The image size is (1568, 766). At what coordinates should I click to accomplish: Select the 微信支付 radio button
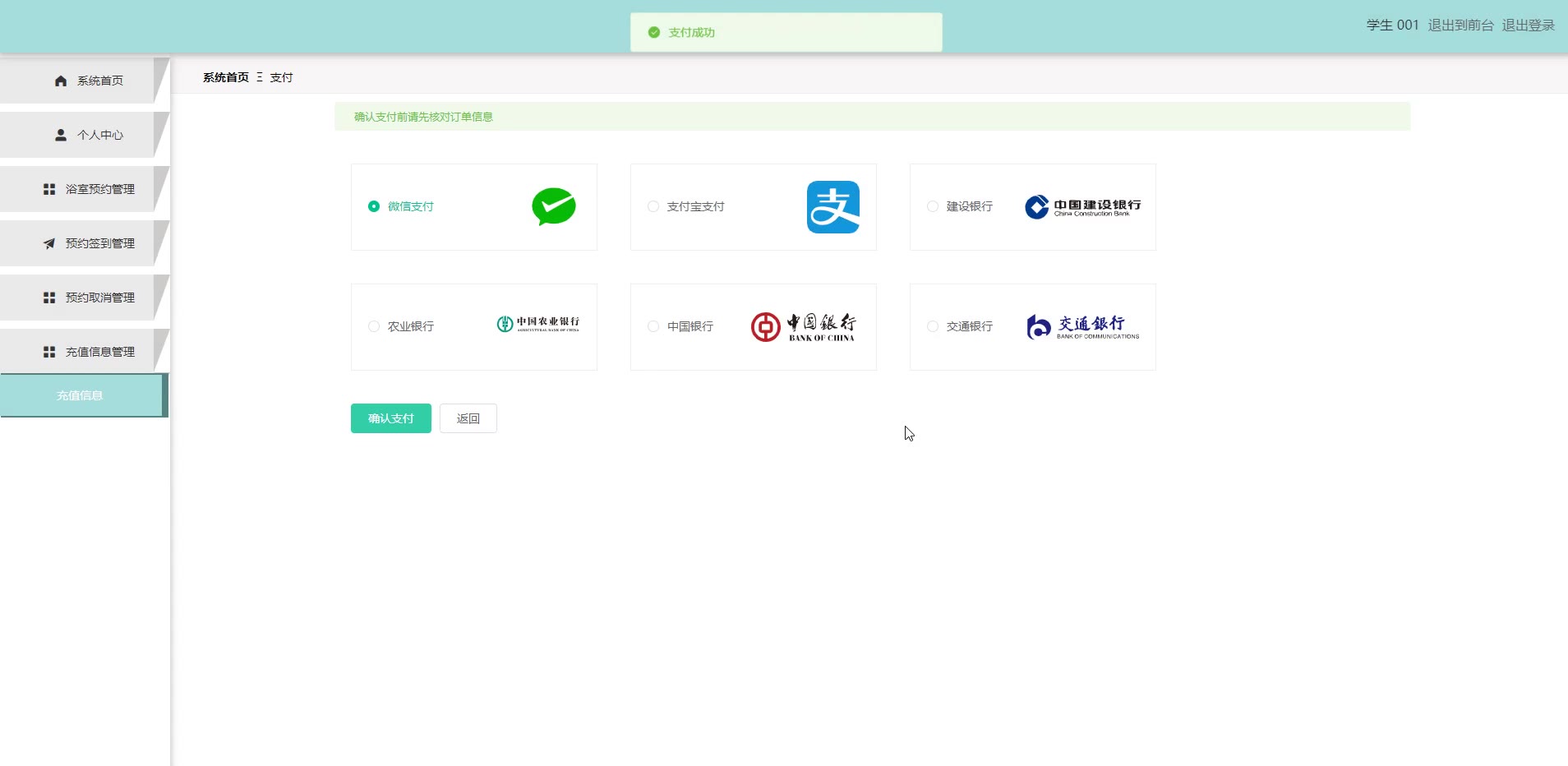click(x=374, y=206)
